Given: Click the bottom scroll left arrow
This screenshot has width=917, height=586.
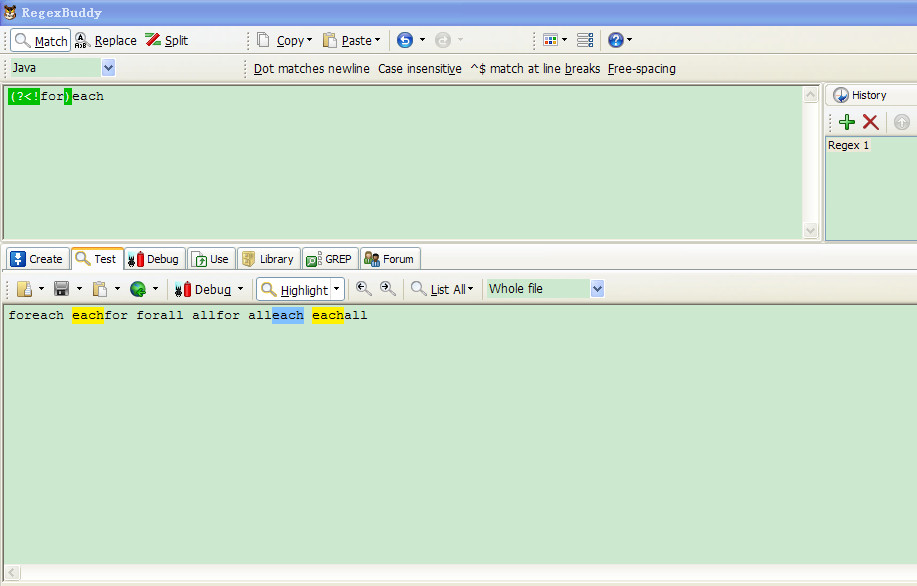Looking at the screenshot, I should (12, 573).
